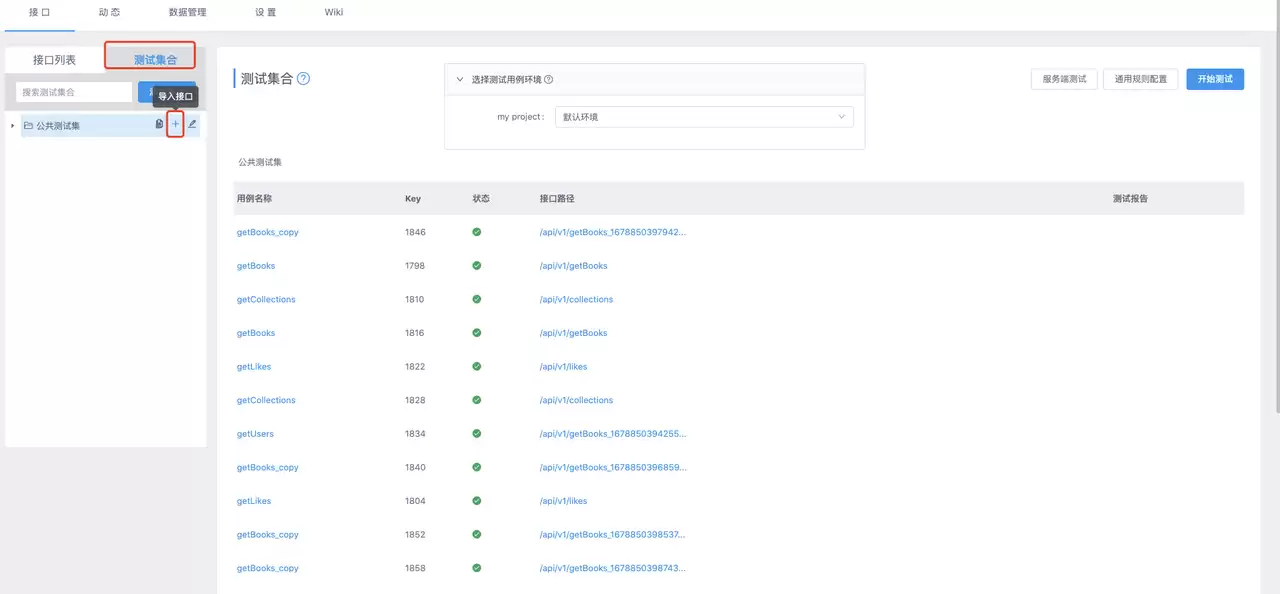Click green status icon for Key 1804
1280x594 pixels.
(476, 501)
